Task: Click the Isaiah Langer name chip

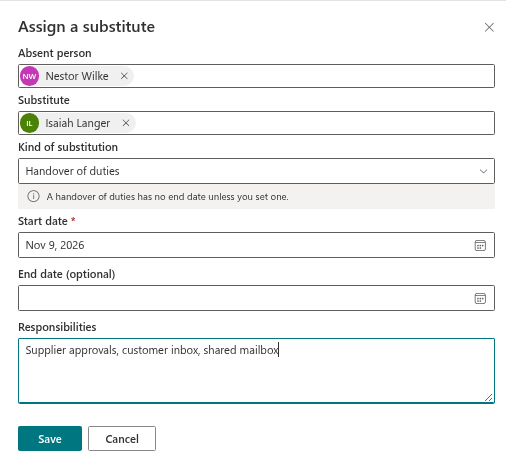Action: 78,123
